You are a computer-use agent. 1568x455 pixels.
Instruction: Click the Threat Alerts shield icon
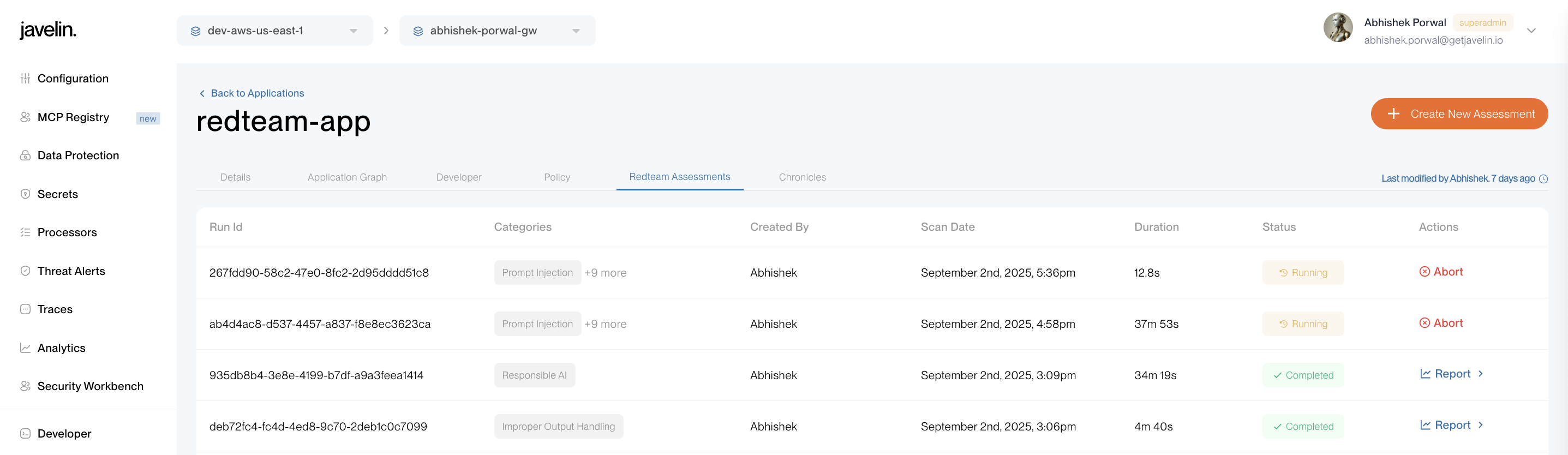[25, 271]
